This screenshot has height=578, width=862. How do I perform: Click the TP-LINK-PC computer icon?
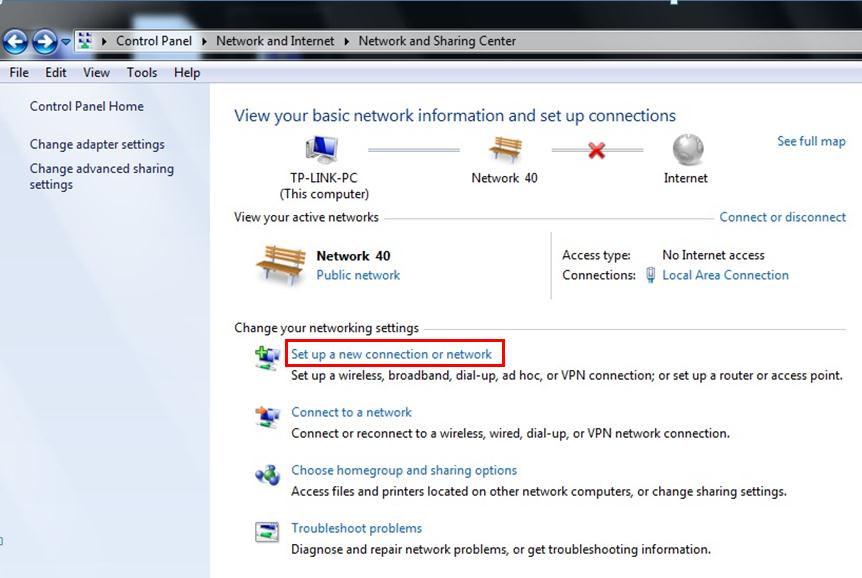coord(323,150)
